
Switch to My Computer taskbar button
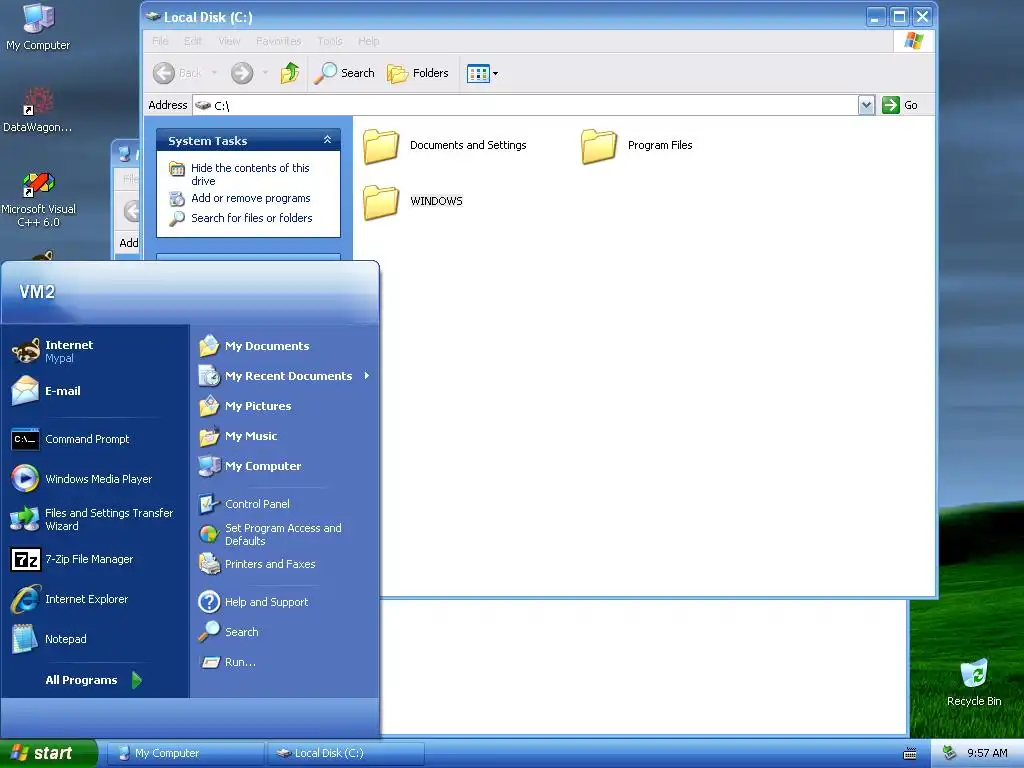[x=184, y=753]
